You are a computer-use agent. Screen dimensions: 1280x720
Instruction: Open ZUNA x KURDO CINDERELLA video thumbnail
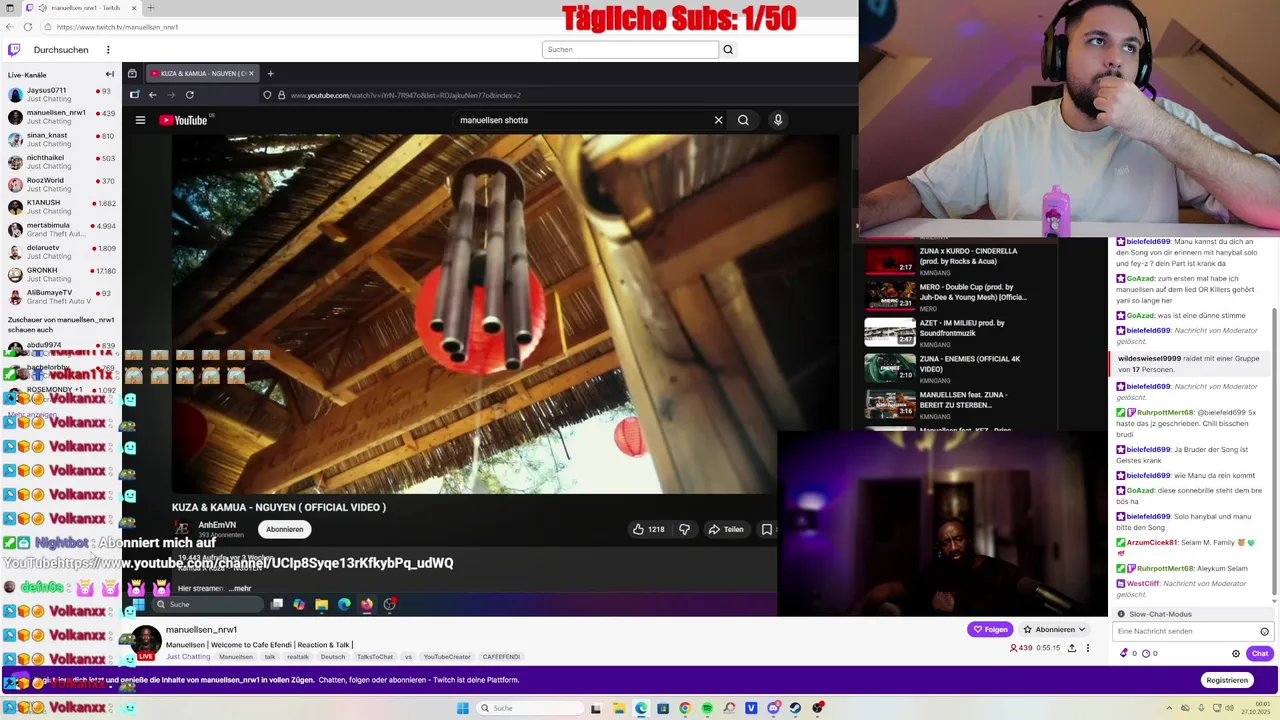889,259
